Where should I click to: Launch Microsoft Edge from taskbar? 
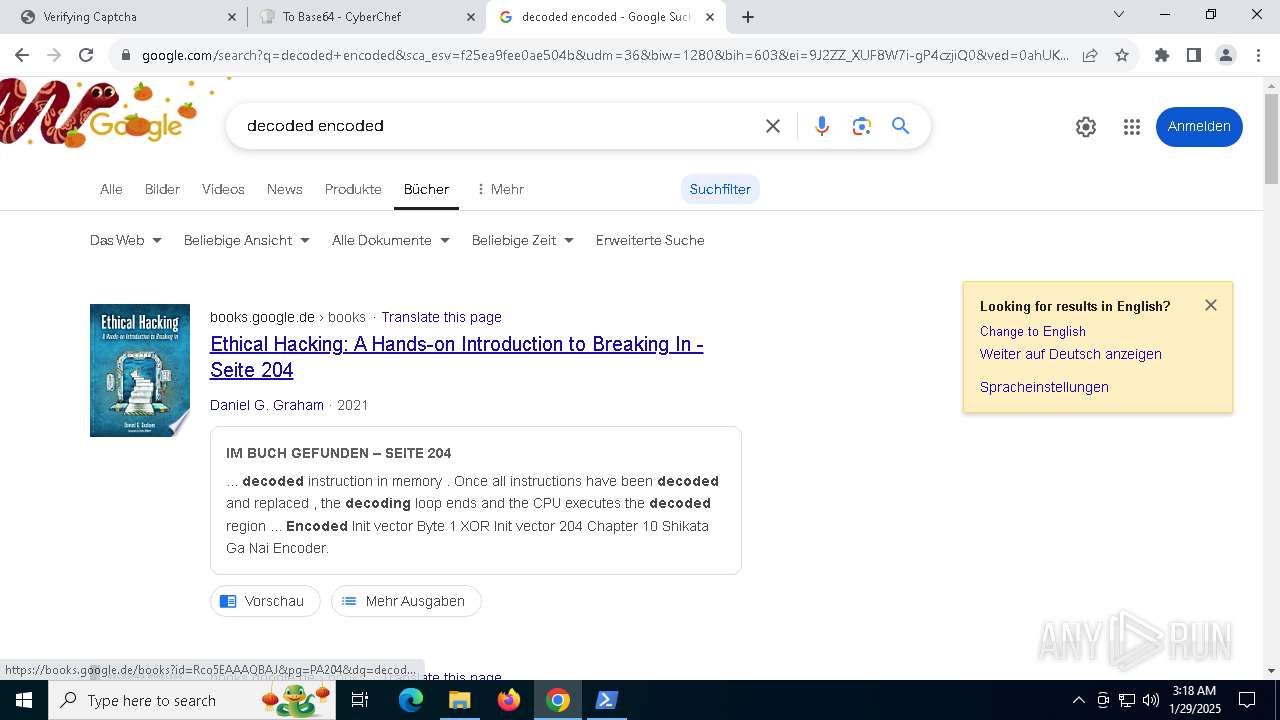click(411, 700)
